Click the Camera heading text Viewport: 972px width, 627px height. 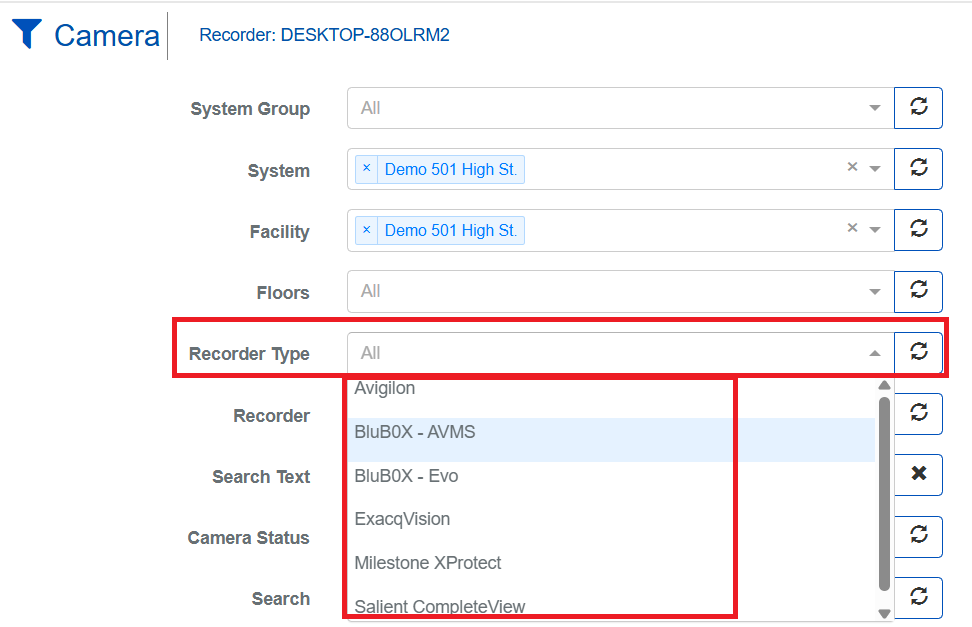[107, 35]
